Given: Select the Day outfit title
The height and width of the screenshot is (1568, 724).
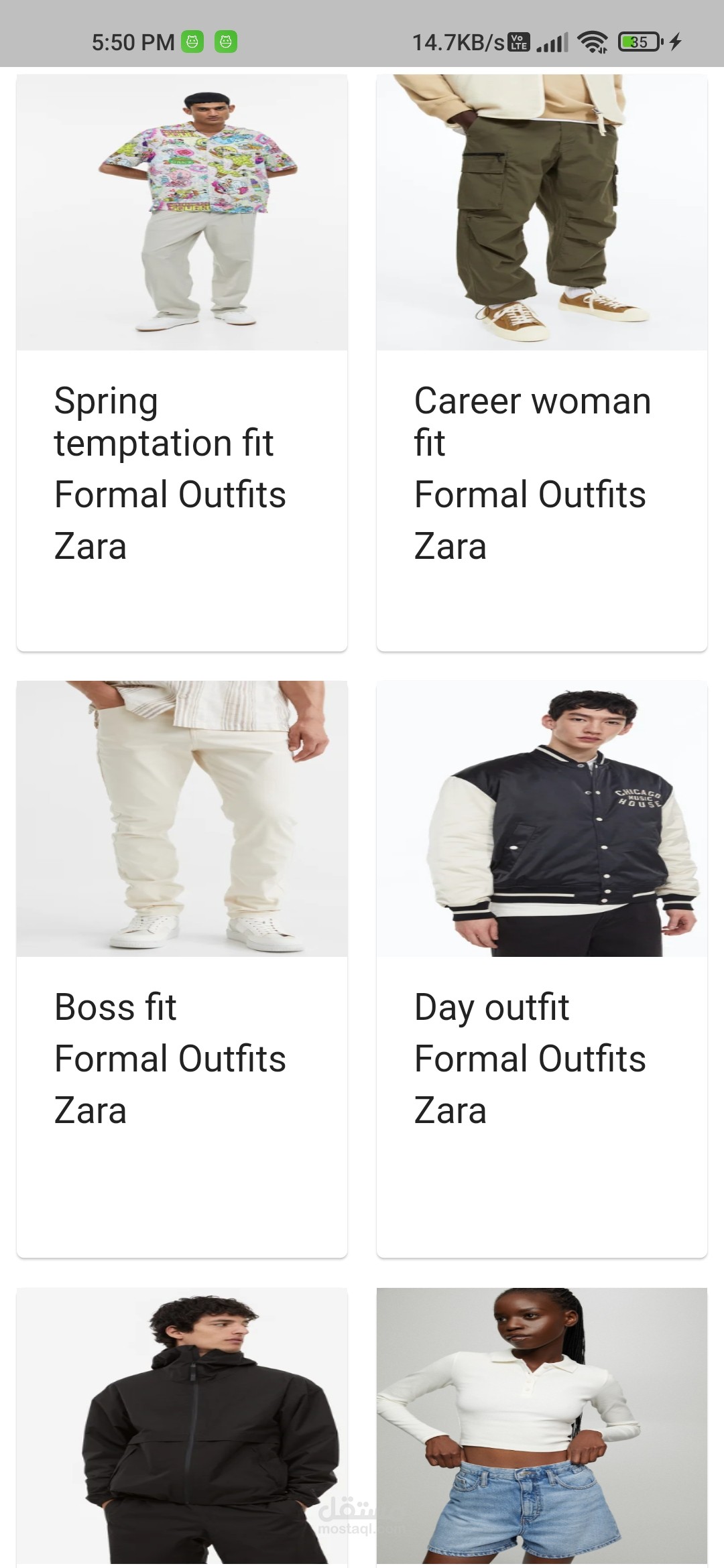Looking at the screenshot, I should pyautogui.click(x=491, y=1008).
